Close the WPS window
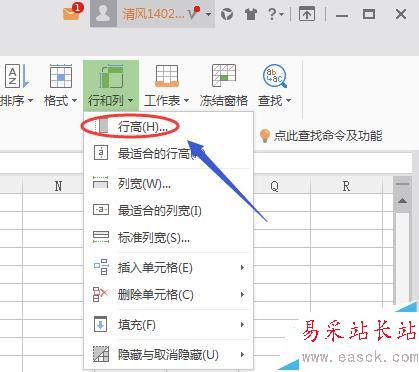419x372 pixels. point(400,14)
